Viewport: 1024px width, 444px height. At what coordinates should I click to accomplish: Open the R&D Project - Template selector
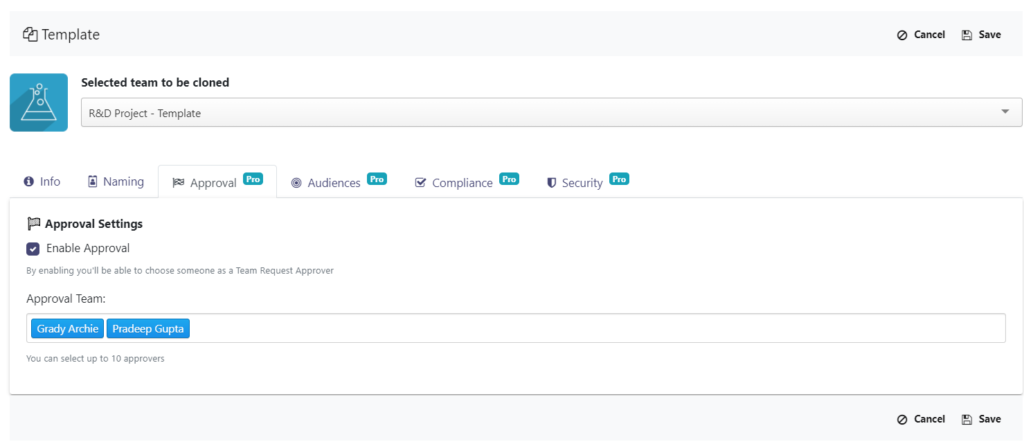pos(552,113)
